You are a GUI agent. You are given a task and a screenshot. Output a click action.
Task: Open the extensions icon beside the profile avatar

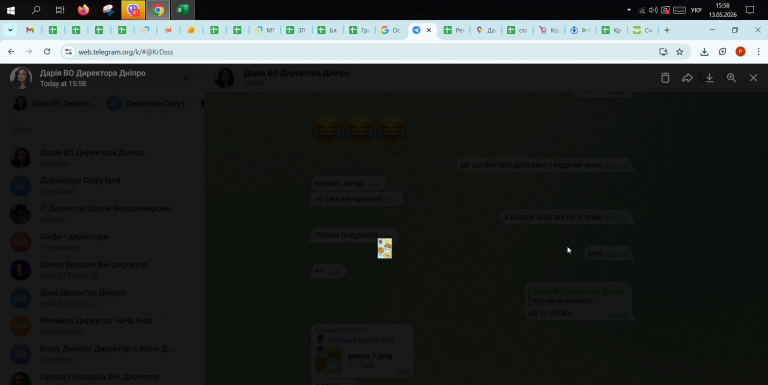[x=722, y=51]
